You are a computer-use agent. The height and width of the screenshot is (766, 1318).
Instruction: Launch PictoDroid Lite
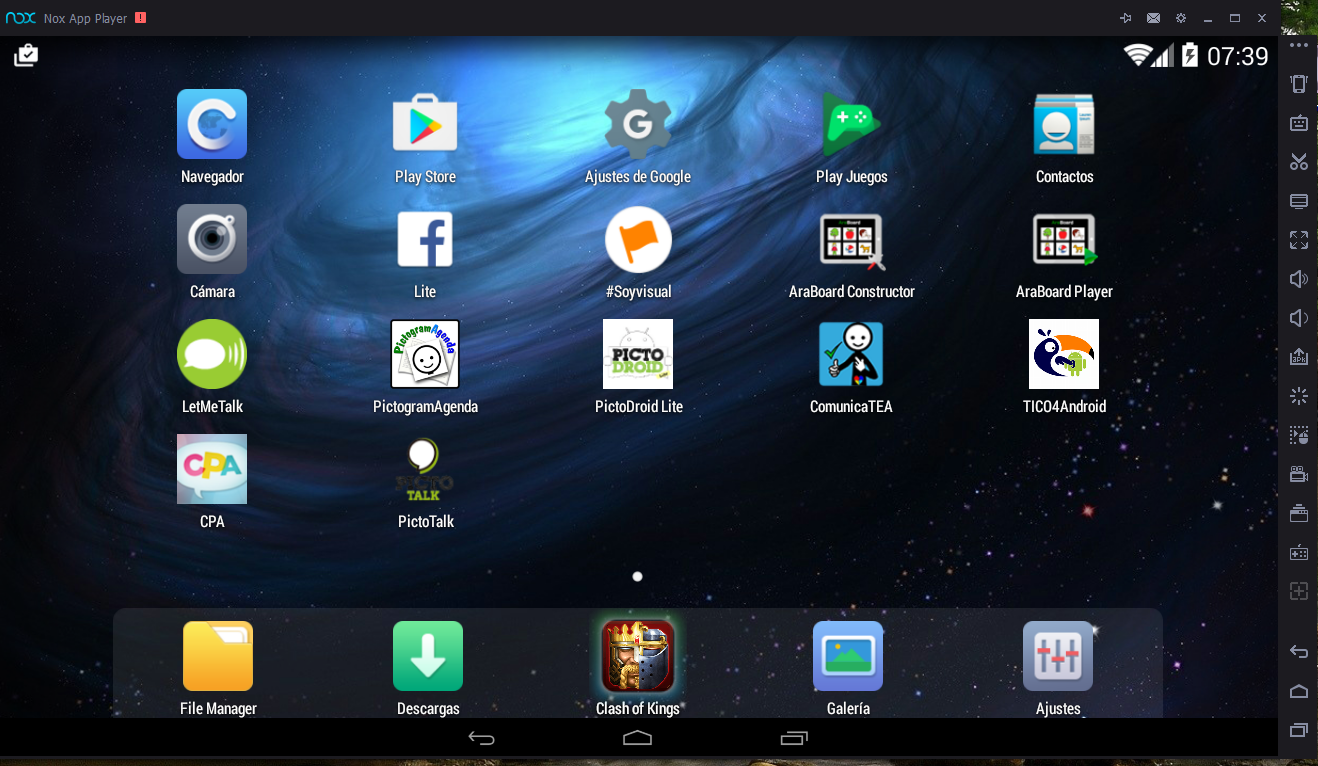[638, 354]
